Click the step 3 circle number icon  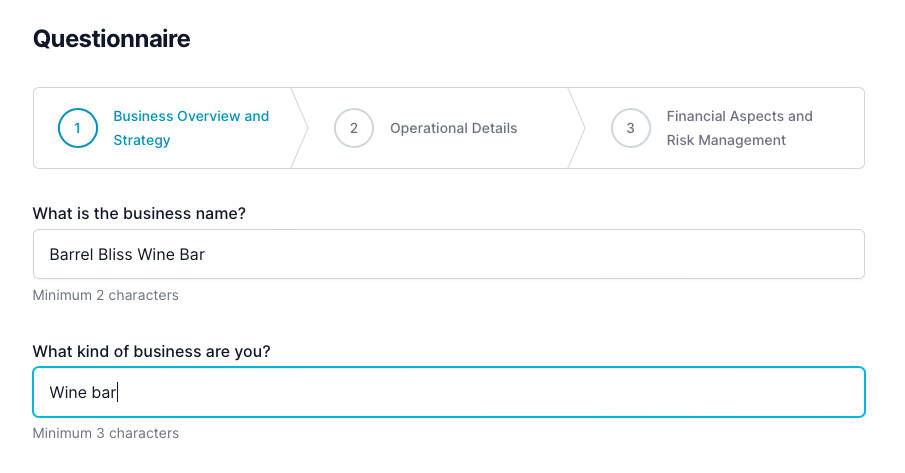pyautogui.click(x=630, y=128)
